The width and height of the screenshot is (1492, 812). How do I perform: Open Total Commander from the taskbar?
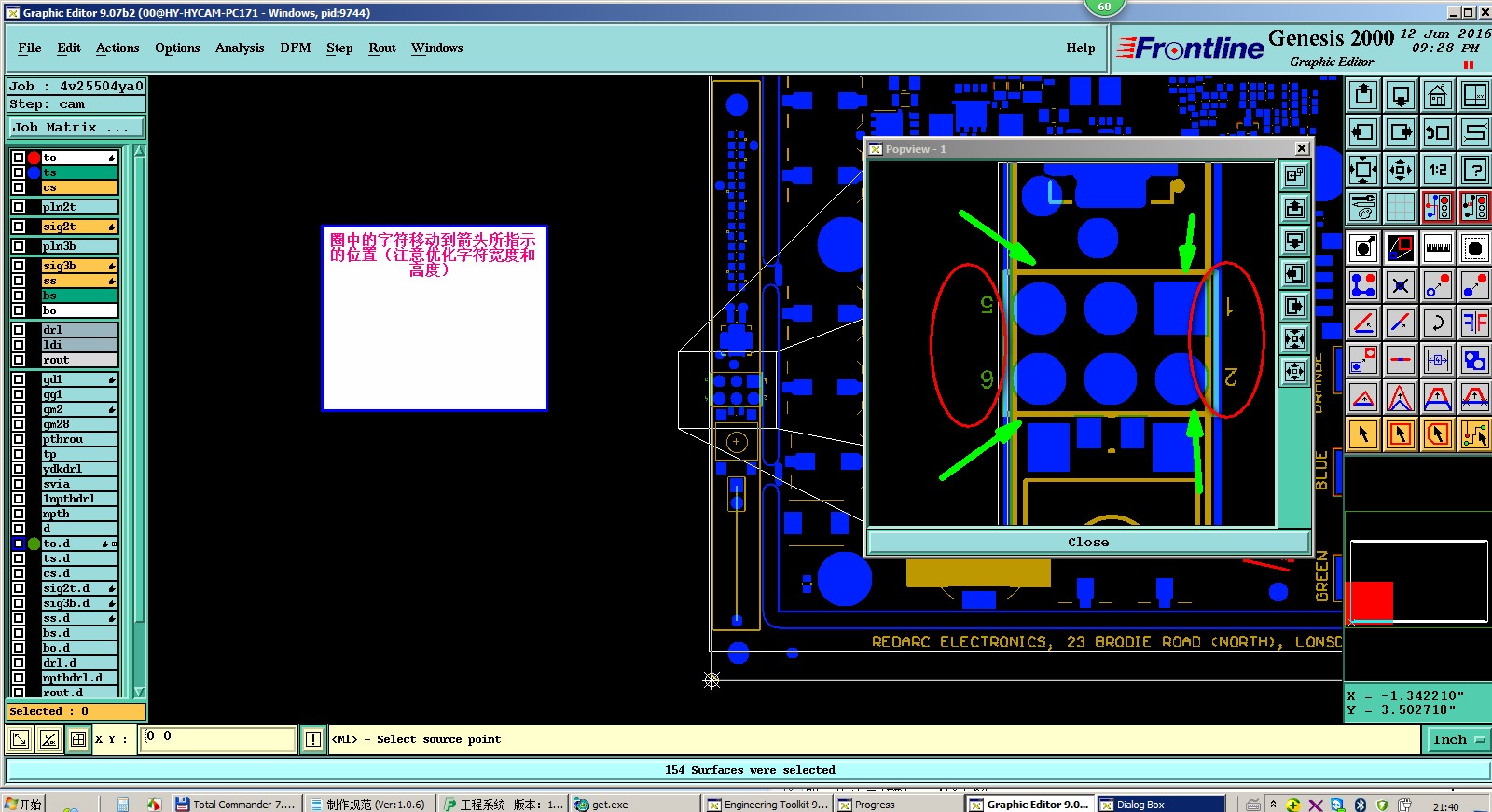pyautogui.click(x=236, y=804)
